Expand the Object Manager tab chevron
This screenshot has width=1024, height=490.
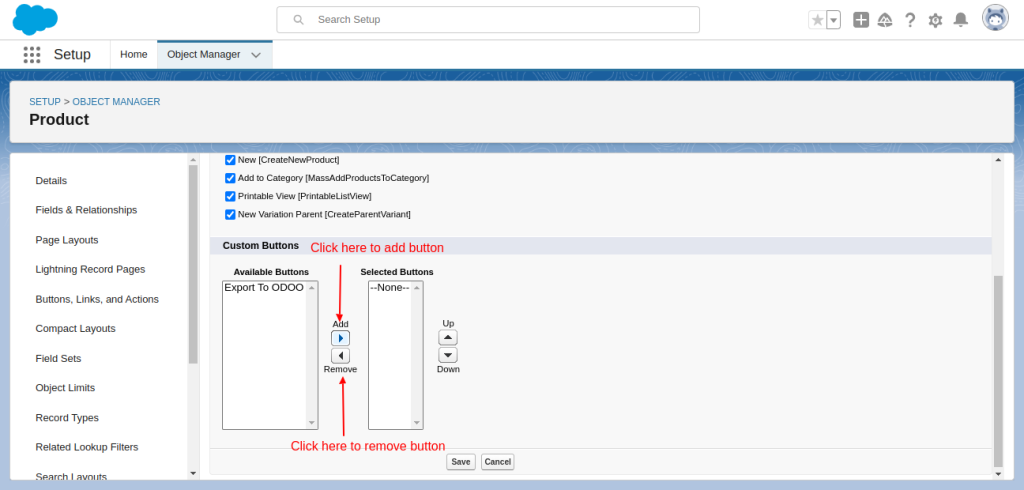256,55
